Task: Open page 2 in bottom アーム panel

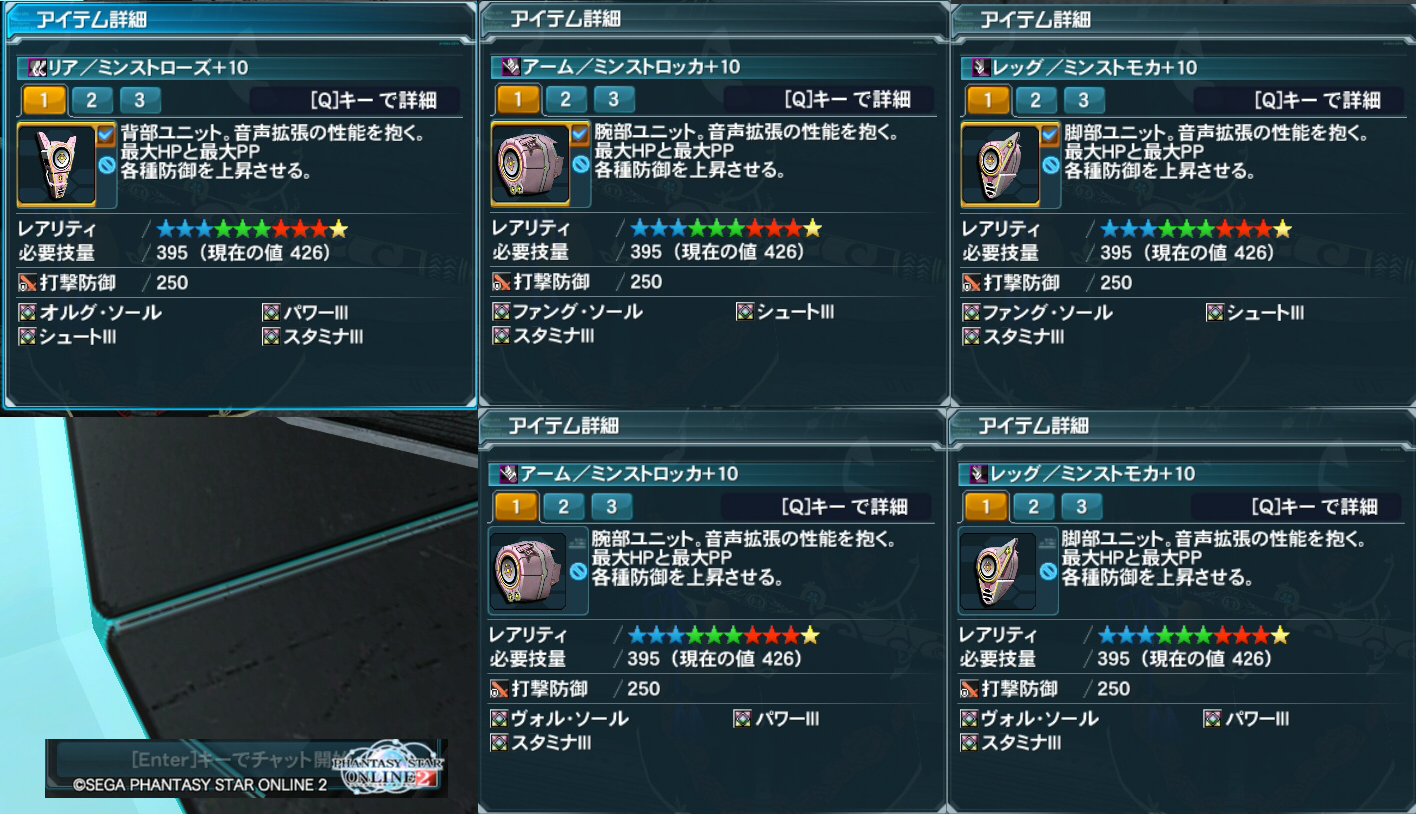Action: 563,506
